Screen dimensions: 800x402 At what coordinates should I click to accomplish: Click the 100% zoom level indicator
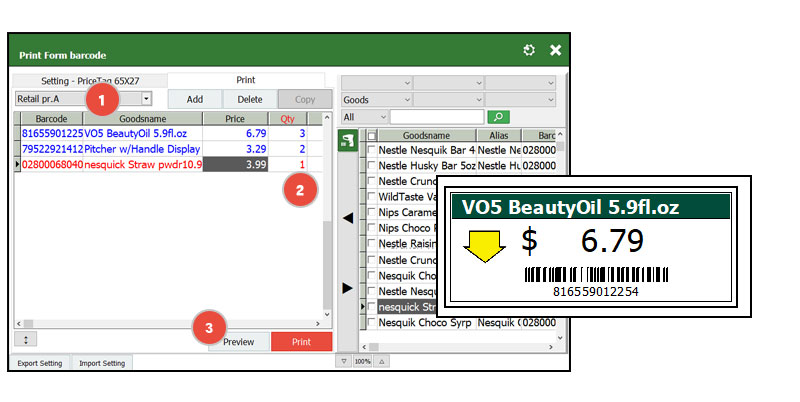(362, 361)
